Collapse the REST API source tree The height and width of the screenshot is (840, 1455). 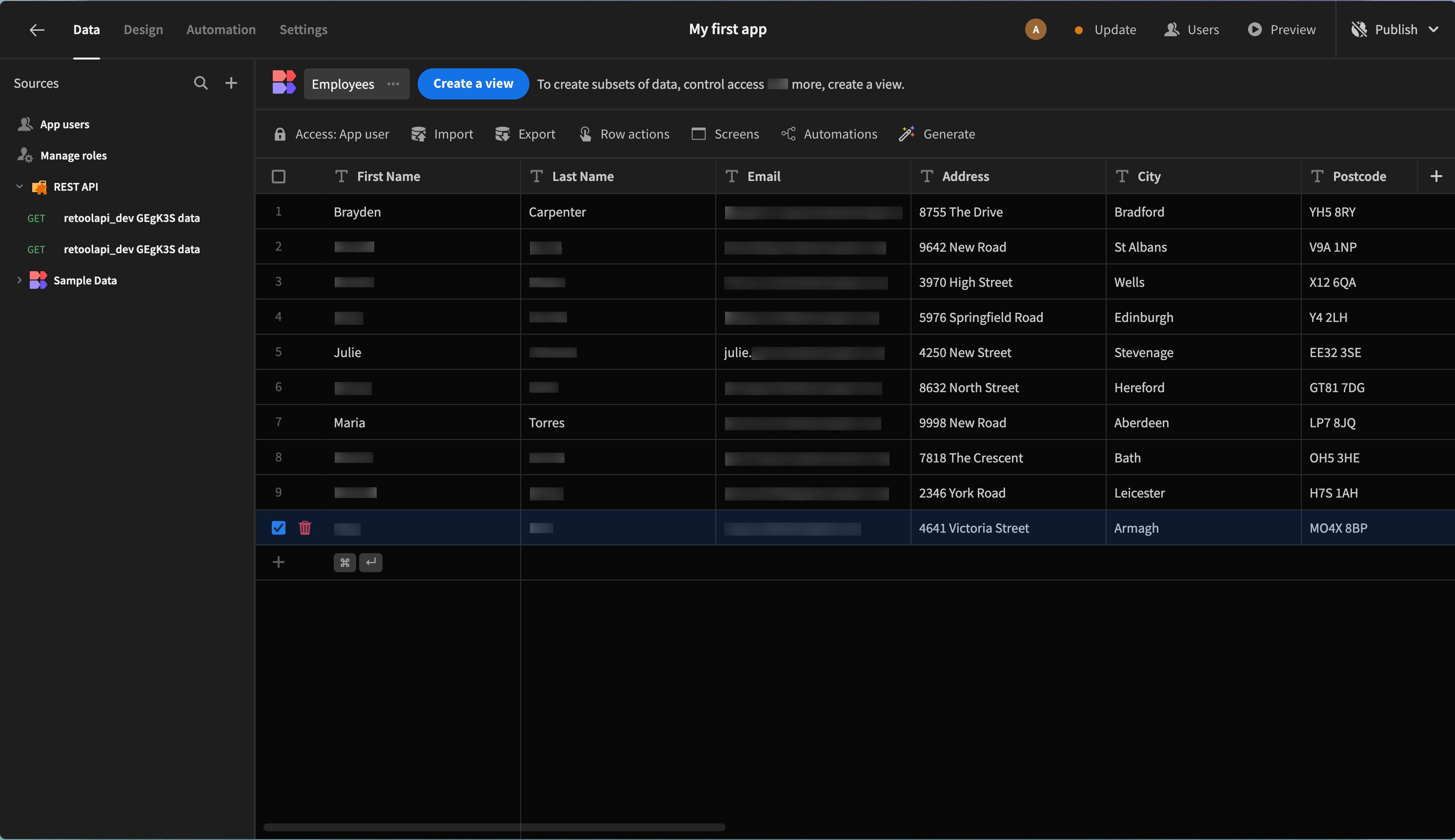(x=19, y=186)
